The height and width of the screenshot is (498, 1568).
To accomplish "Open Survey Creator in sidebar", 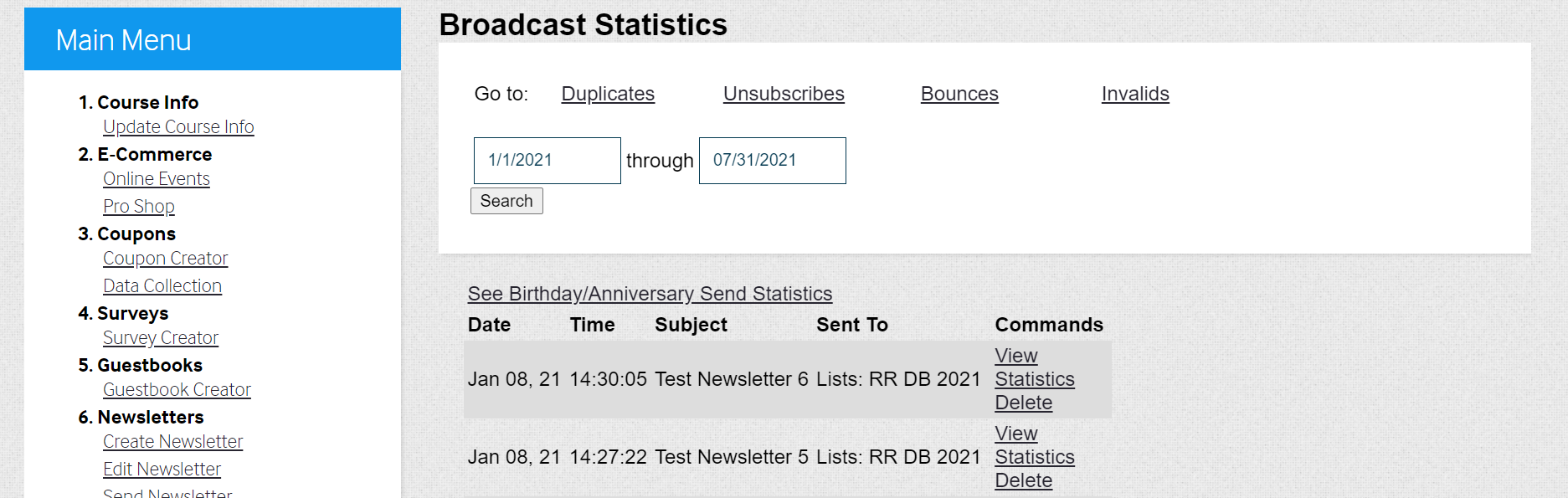I will point(161,337).
